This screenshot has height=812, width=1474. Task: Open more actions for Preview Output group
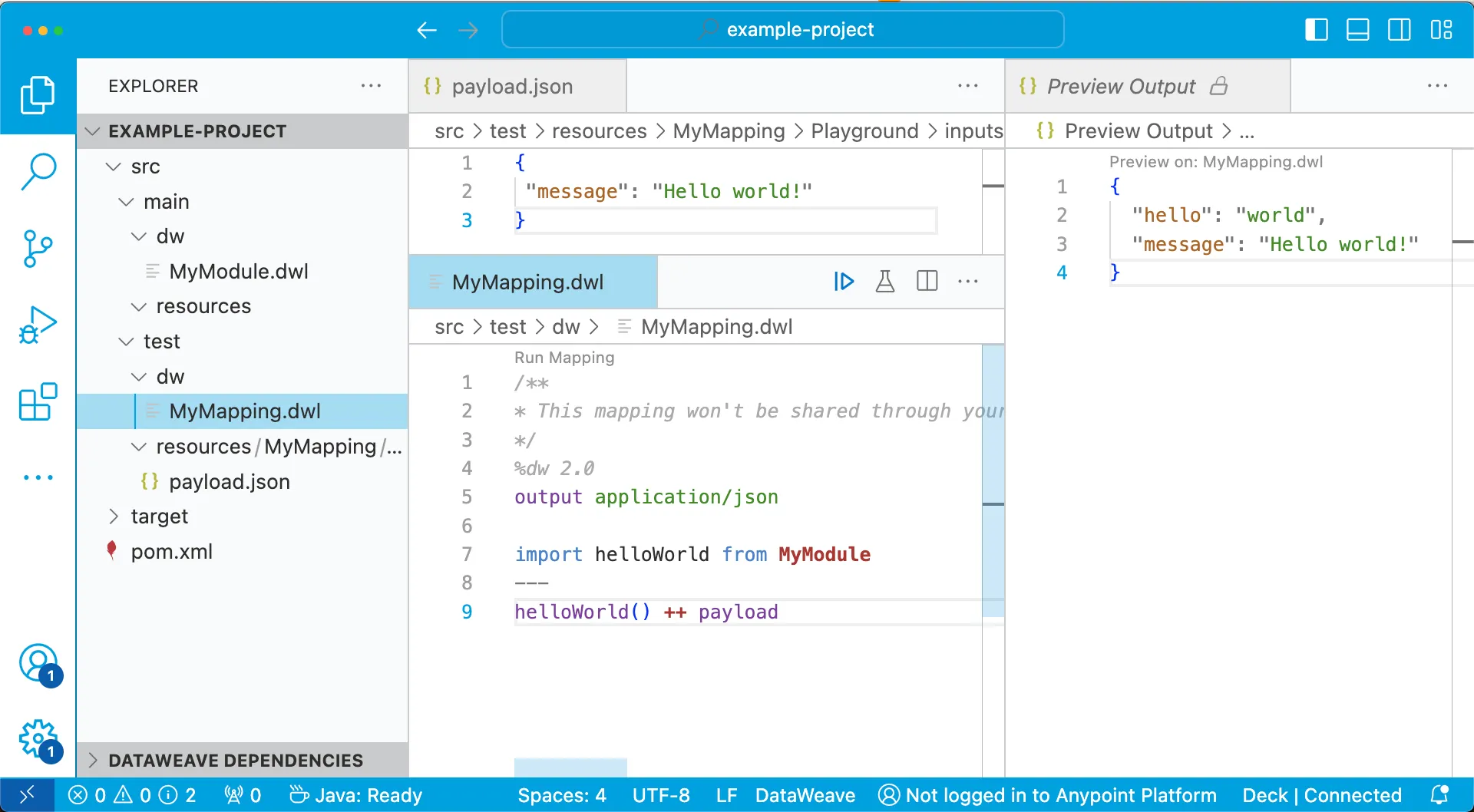click(x=1437, y=86)
